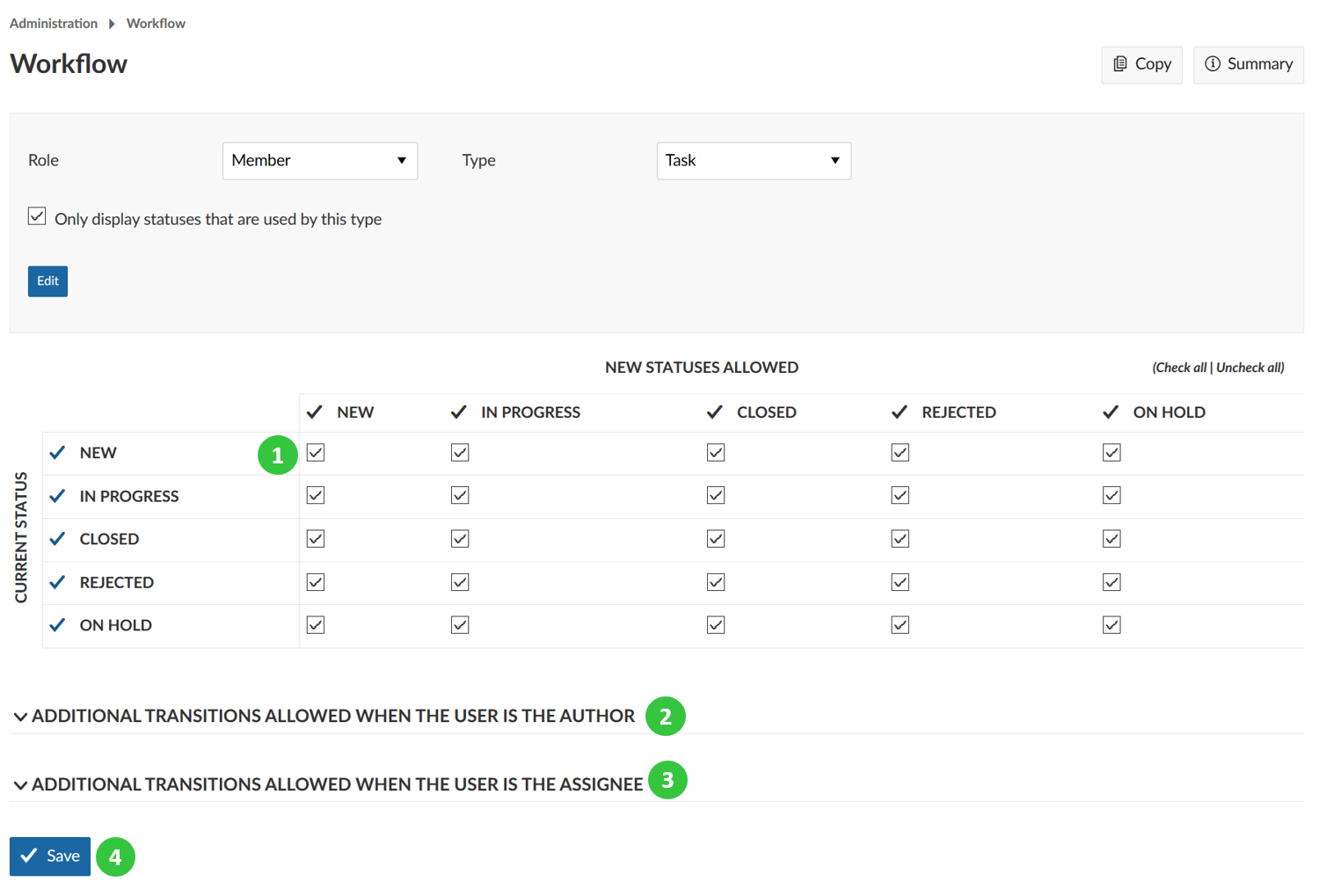Click checkmark icon beside IN PROGRESS column header
The width and height of the screenshot is (1319, 896).
[x=458, y=412]
